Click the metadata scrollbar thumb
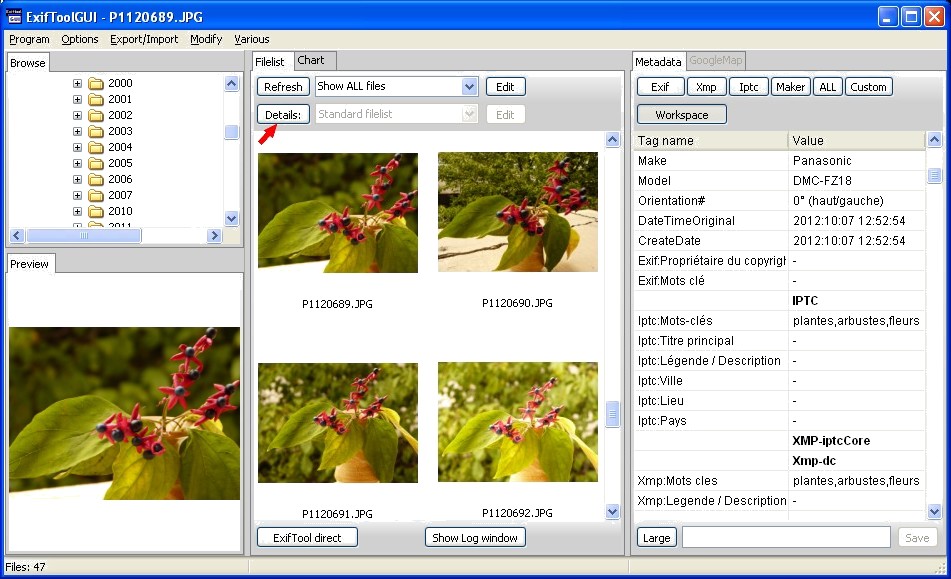 (935, 176)
